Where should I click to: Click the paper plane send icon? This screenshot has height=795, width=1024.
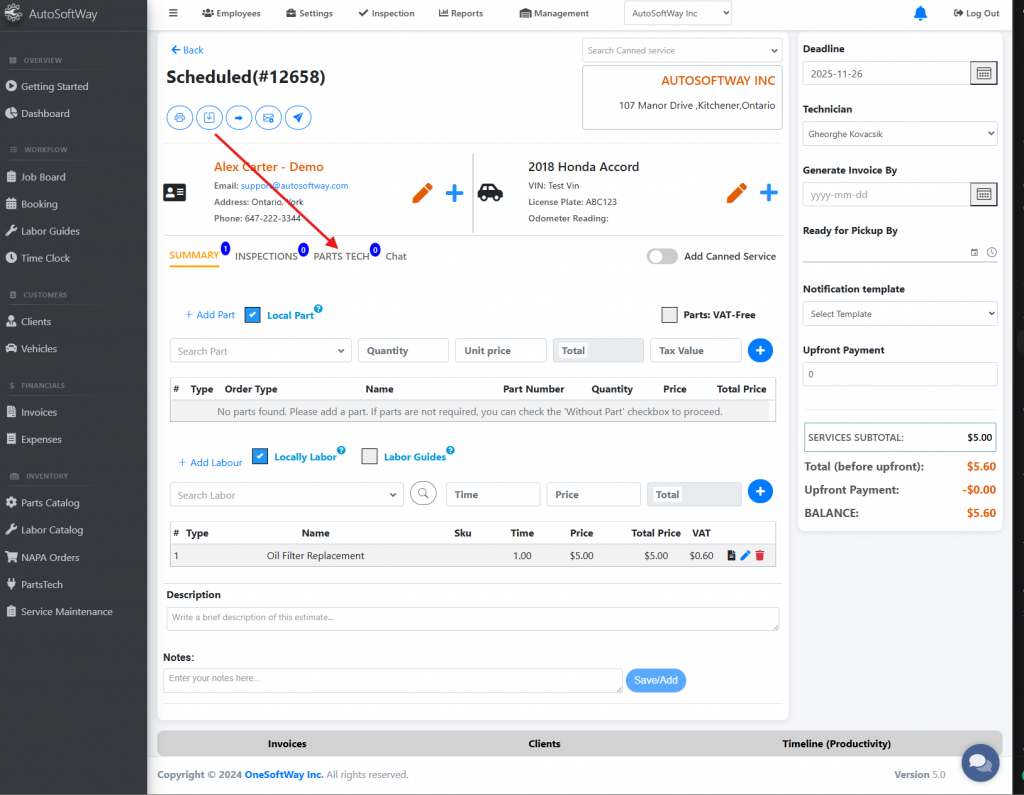click(x=297, y=118)
